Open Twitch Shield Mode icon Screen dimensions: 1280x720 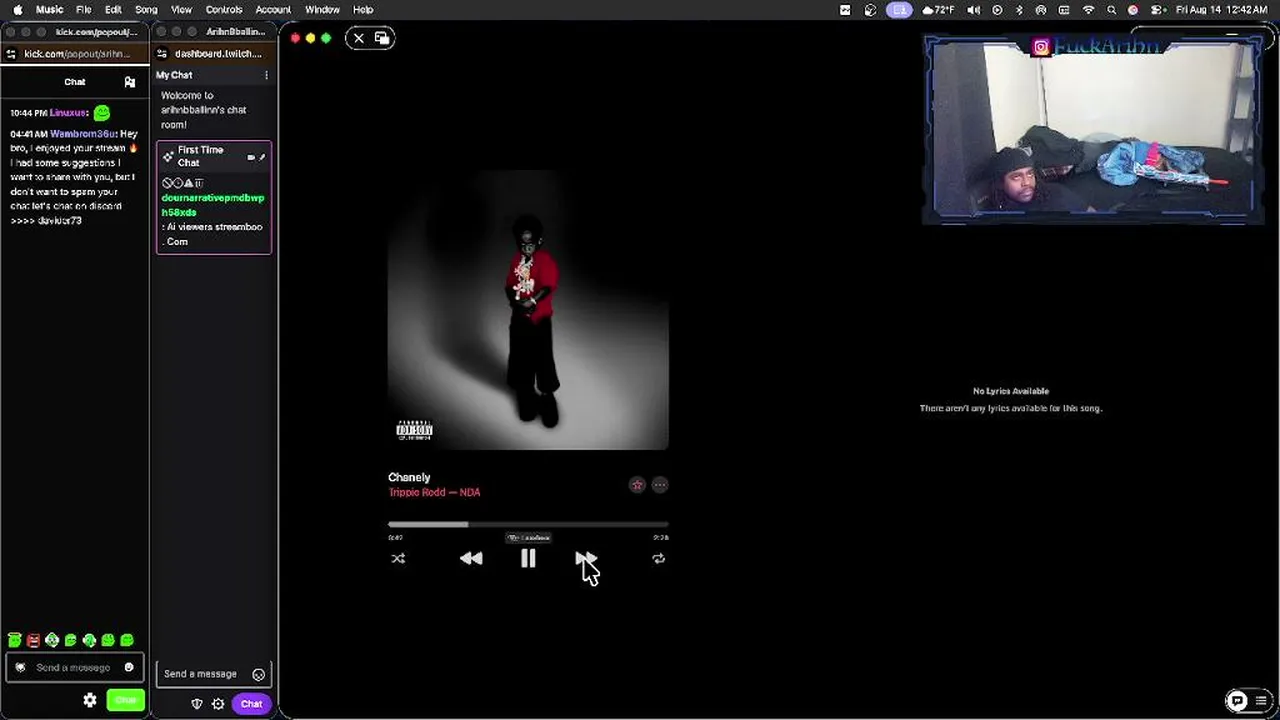pyautogui.click(x=197, y=704)
